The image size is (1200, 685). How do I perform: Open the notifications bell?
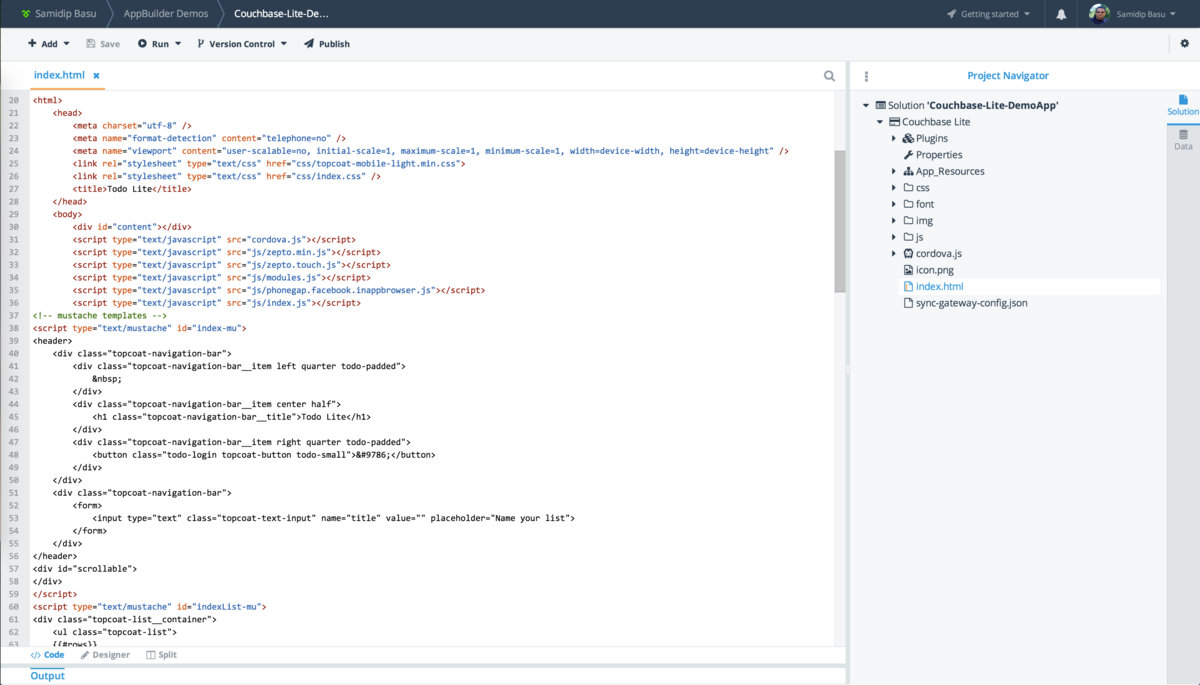(x=1061, y=14)
